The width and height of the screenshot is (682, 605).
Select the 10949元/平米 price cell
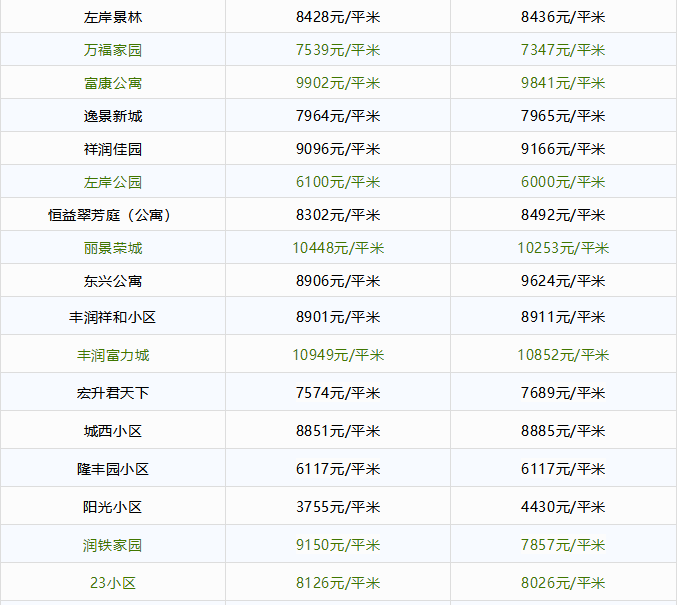click(x=338, y=355)
